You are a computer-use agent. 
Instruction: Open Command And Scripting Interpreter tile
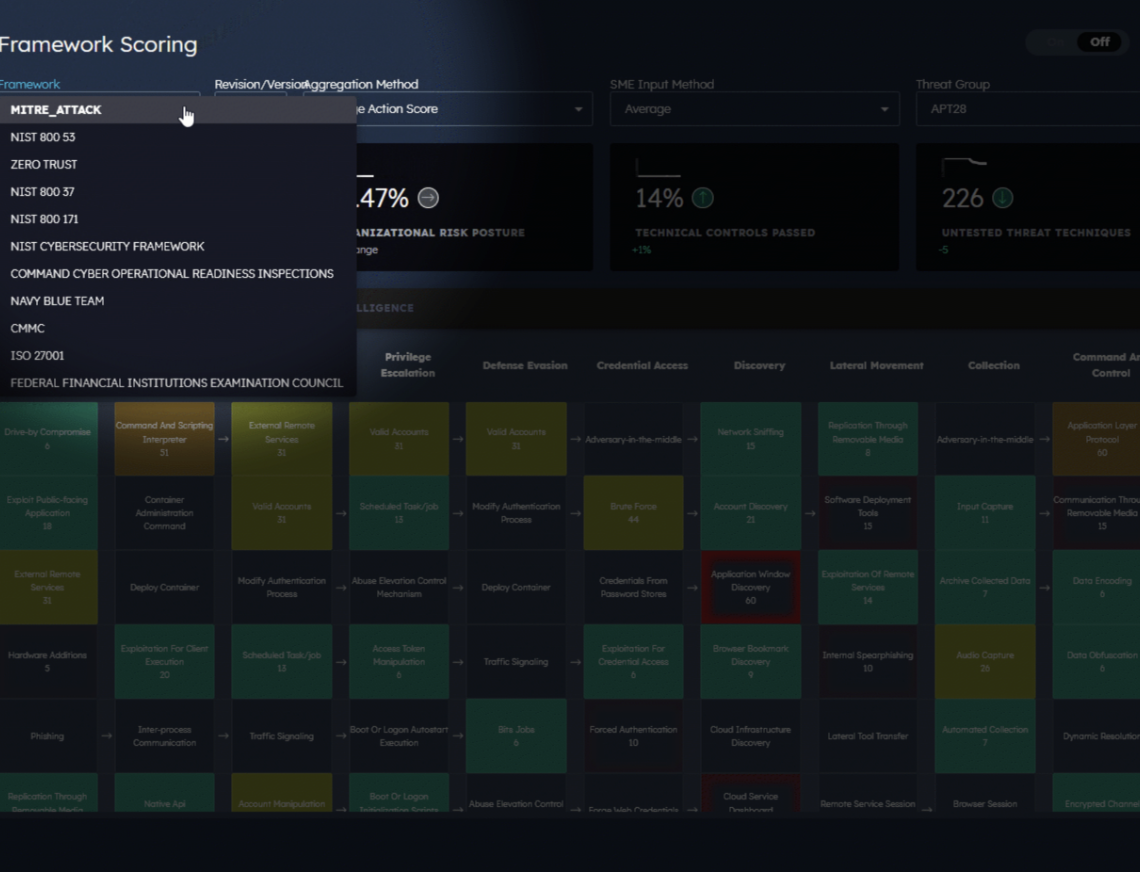point(164,439)
